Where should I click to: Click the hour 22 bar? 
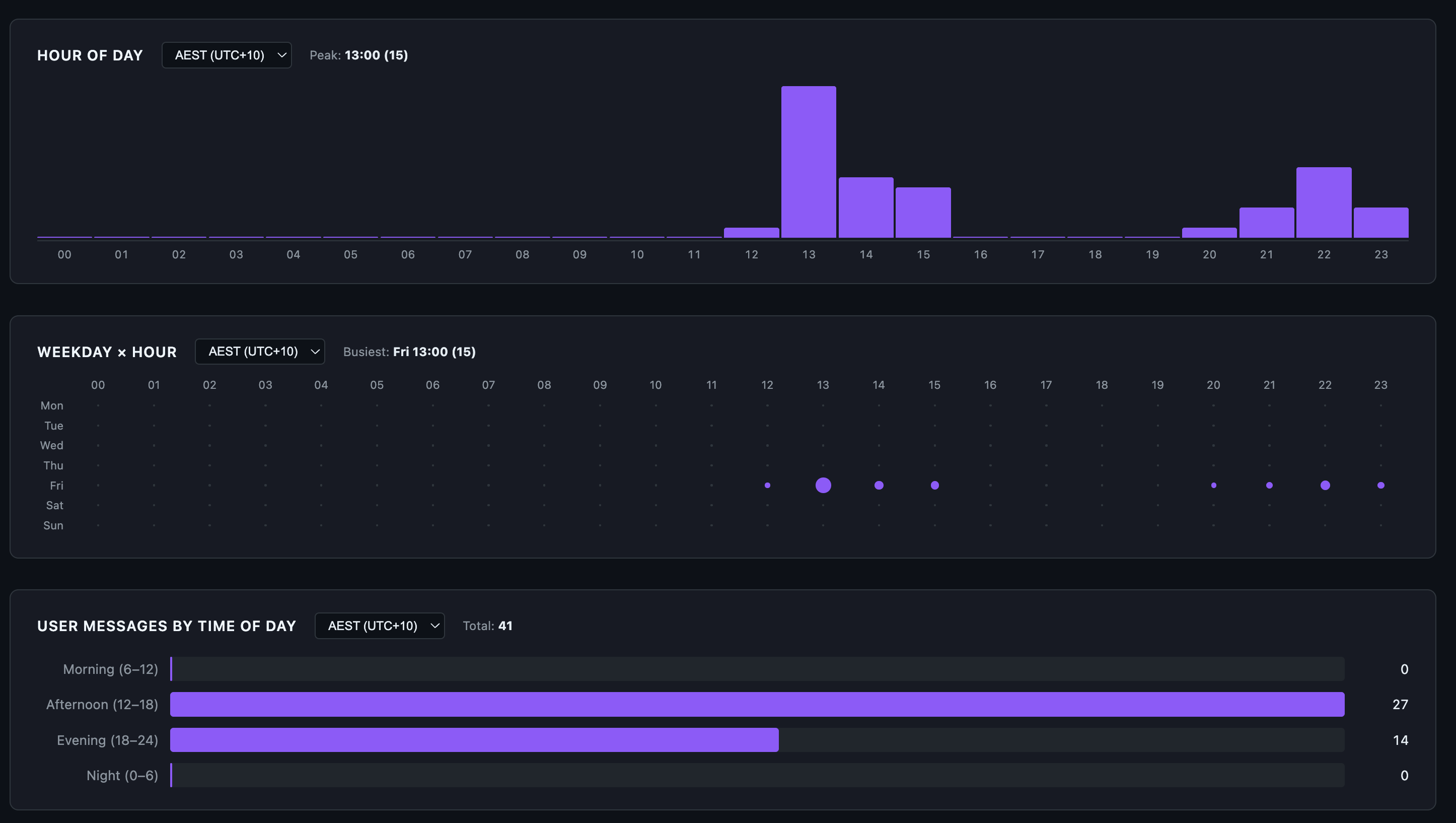(x=1323, y=202)
